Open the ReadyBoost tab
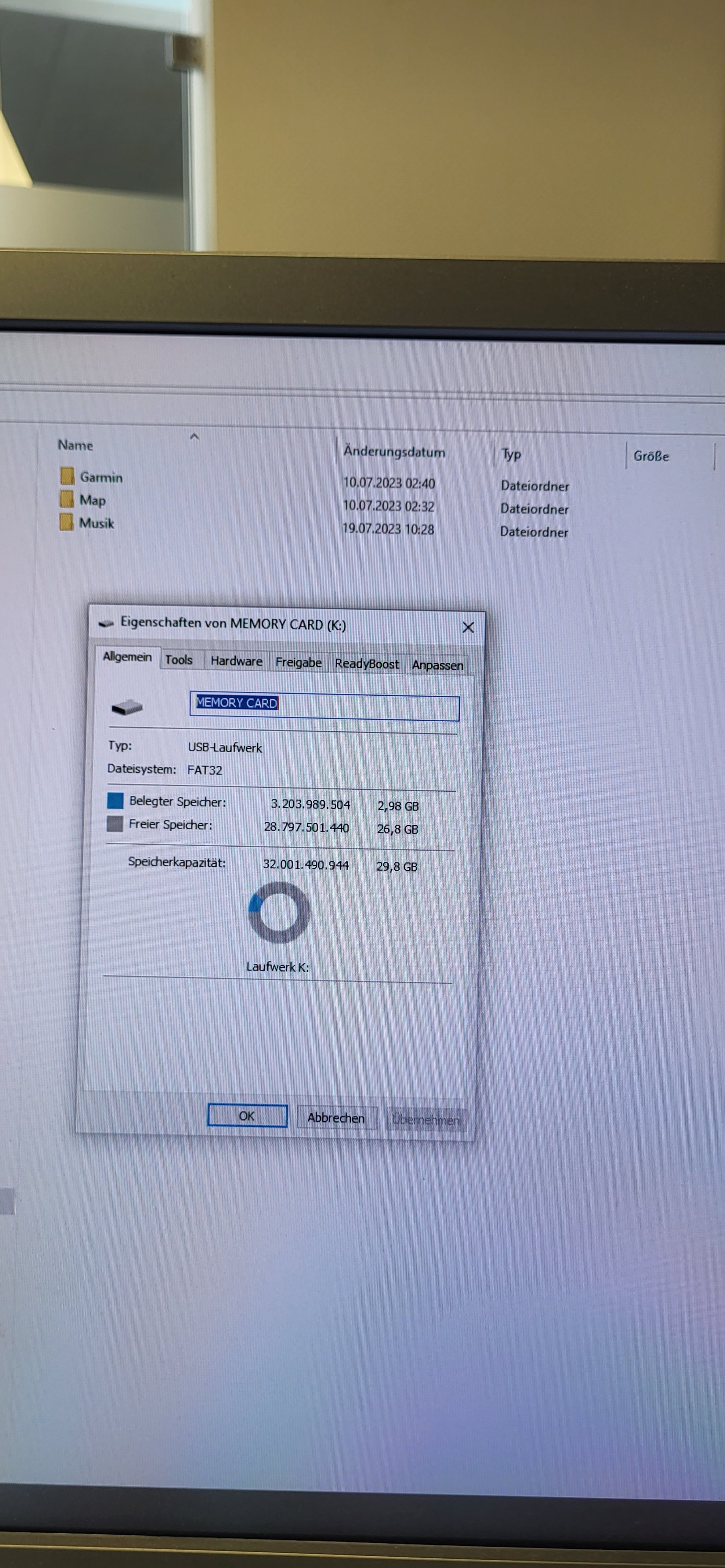Screen dimensions: 725x1568 [367, 663]
